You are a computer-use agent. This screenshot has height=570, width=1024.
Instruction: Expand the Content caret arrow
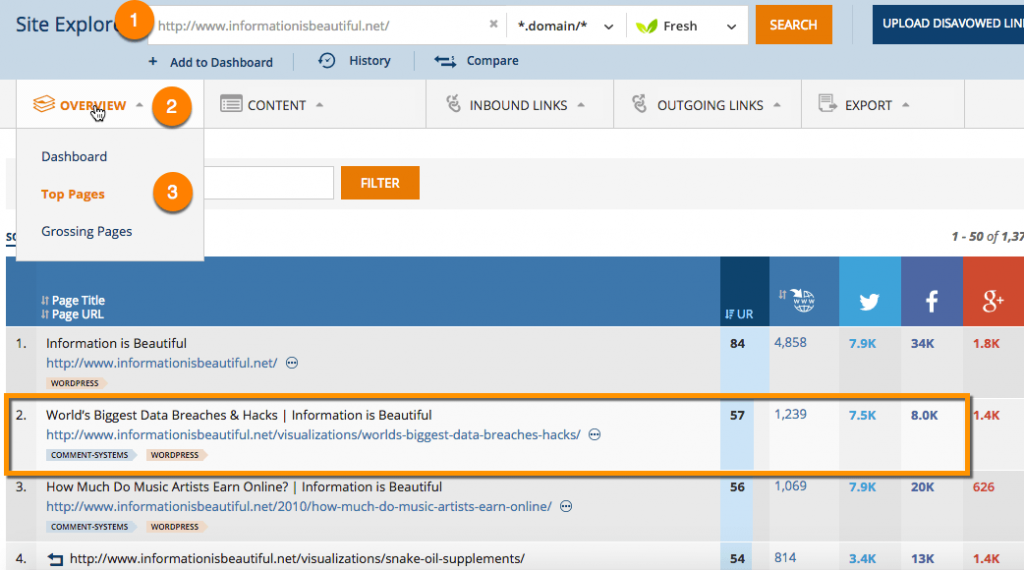(319, 105)
